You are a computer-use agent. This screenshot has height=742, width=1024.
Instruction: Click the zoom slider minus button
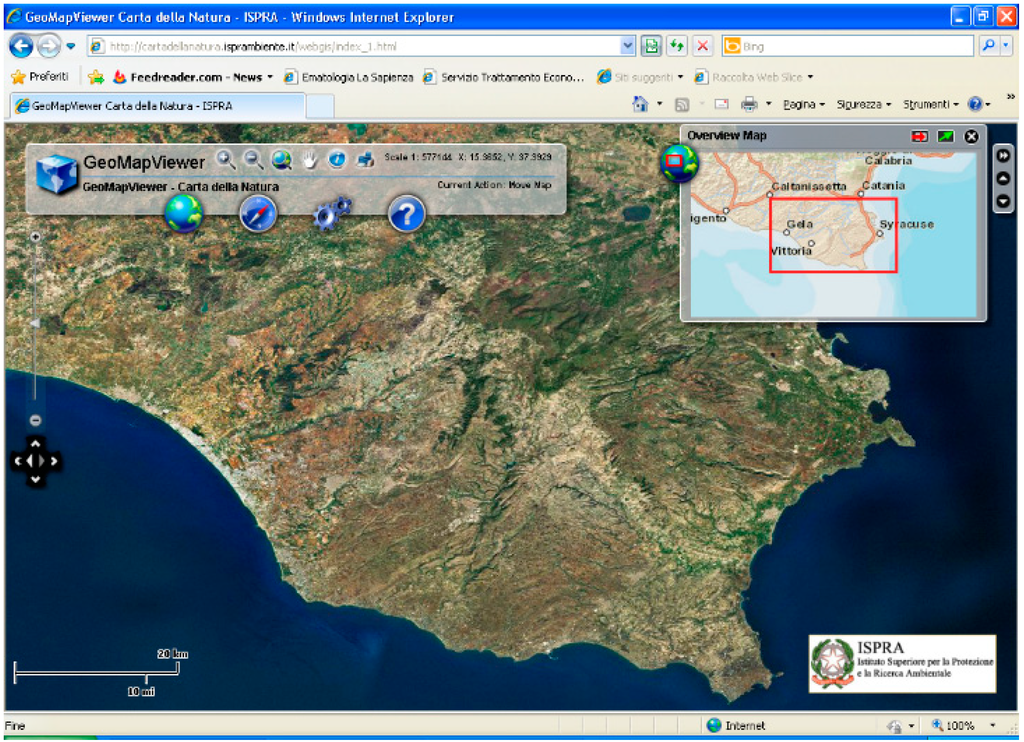click(35, 420)
